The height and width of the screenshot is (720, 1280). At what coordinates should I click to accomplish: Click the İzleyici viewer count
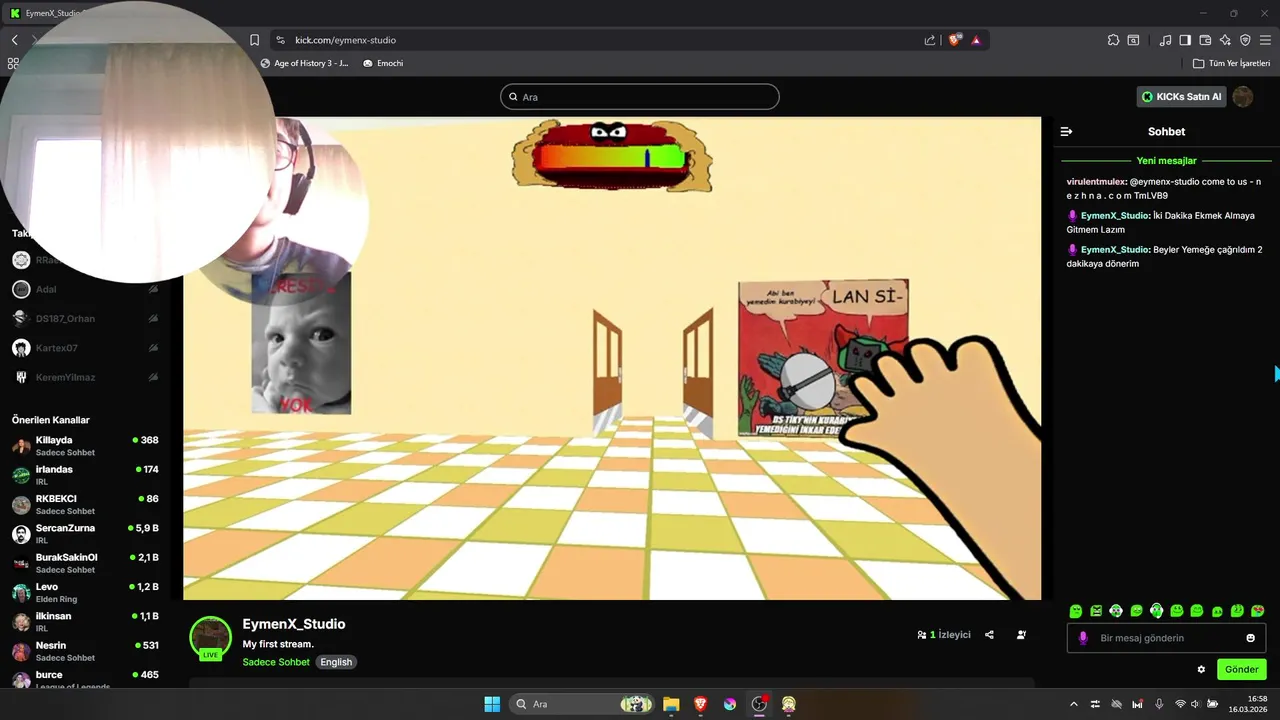tap(944, 635)
